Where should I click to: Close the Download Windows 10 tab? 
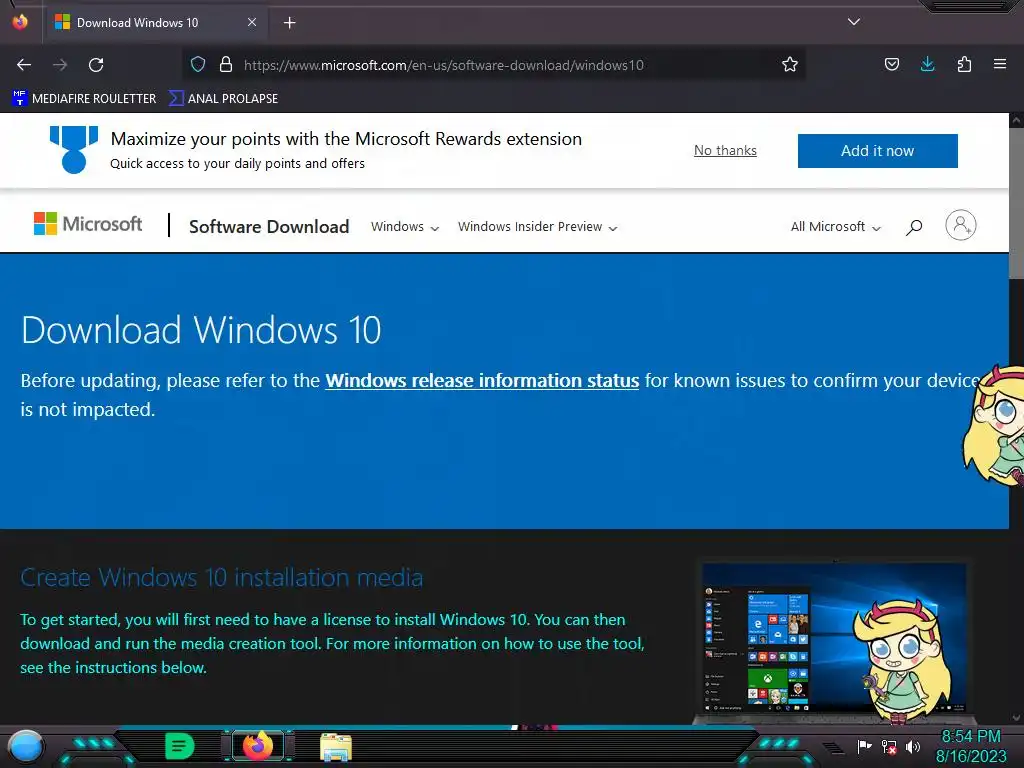(x=252, y=22)
